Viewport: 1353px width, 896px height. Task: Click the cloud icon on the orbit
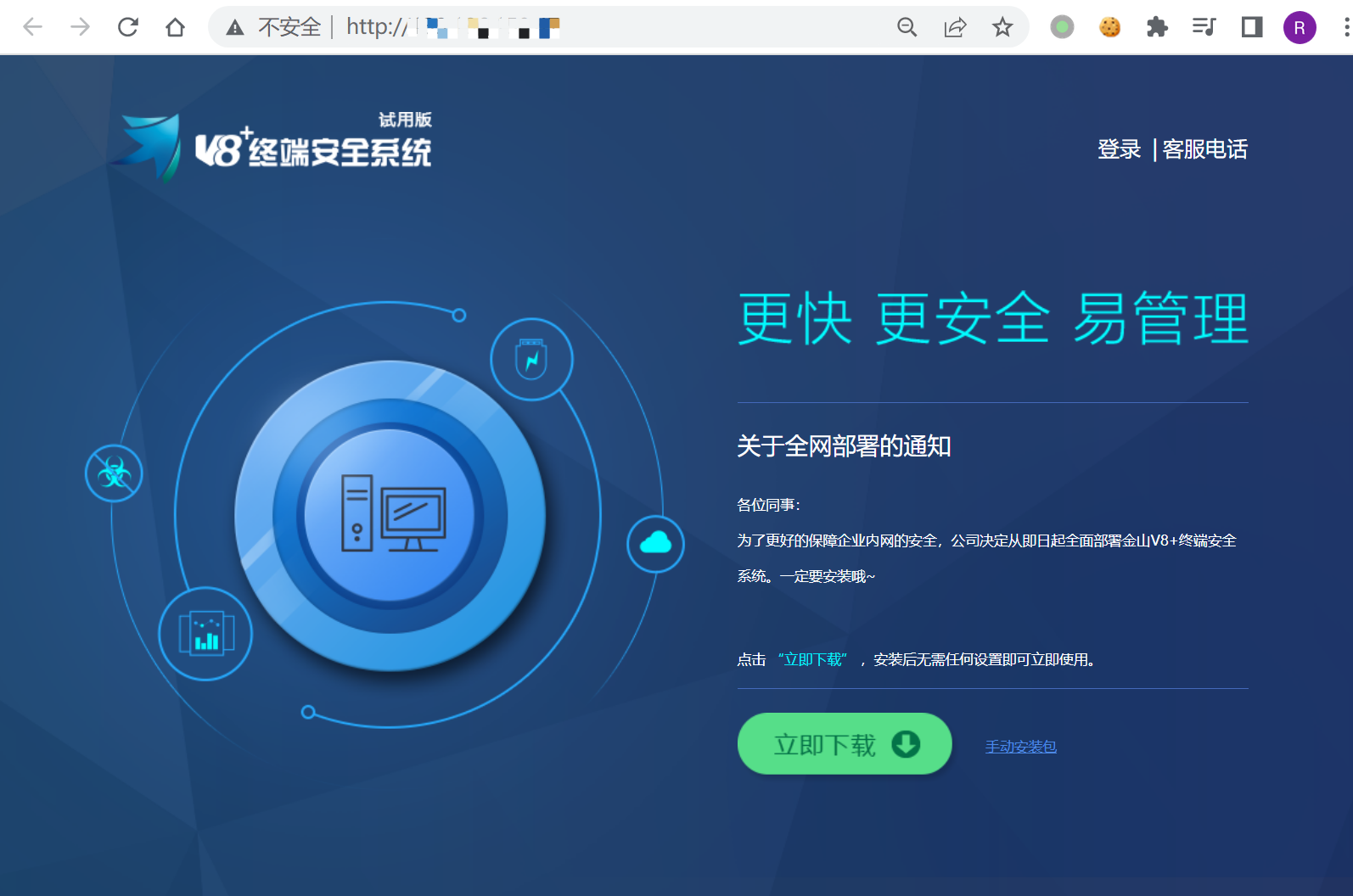(x=655, y=544)
